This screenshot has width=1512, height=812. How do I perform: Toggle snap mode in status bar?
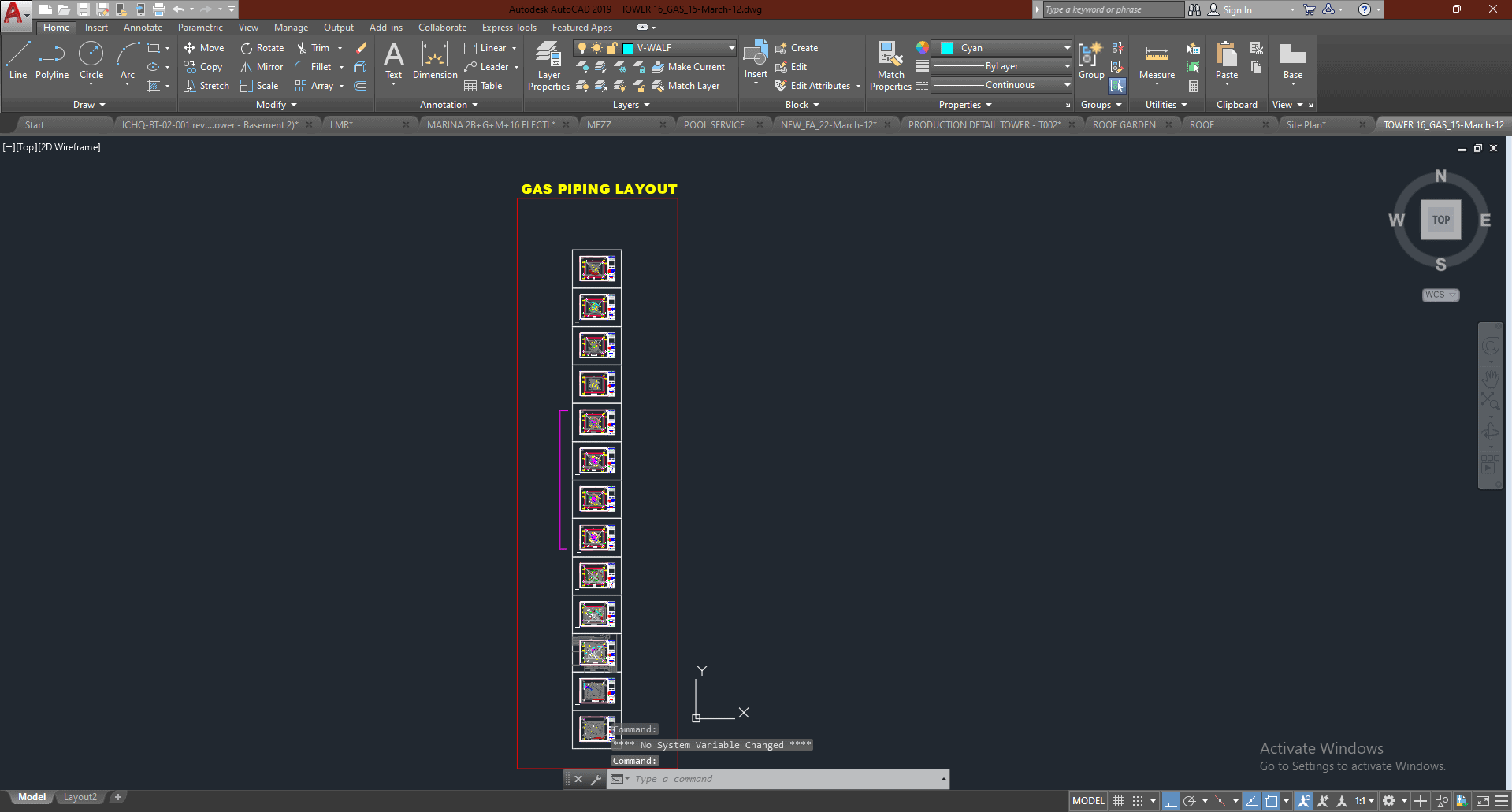pyautogui.click(x=1138, y=801)
